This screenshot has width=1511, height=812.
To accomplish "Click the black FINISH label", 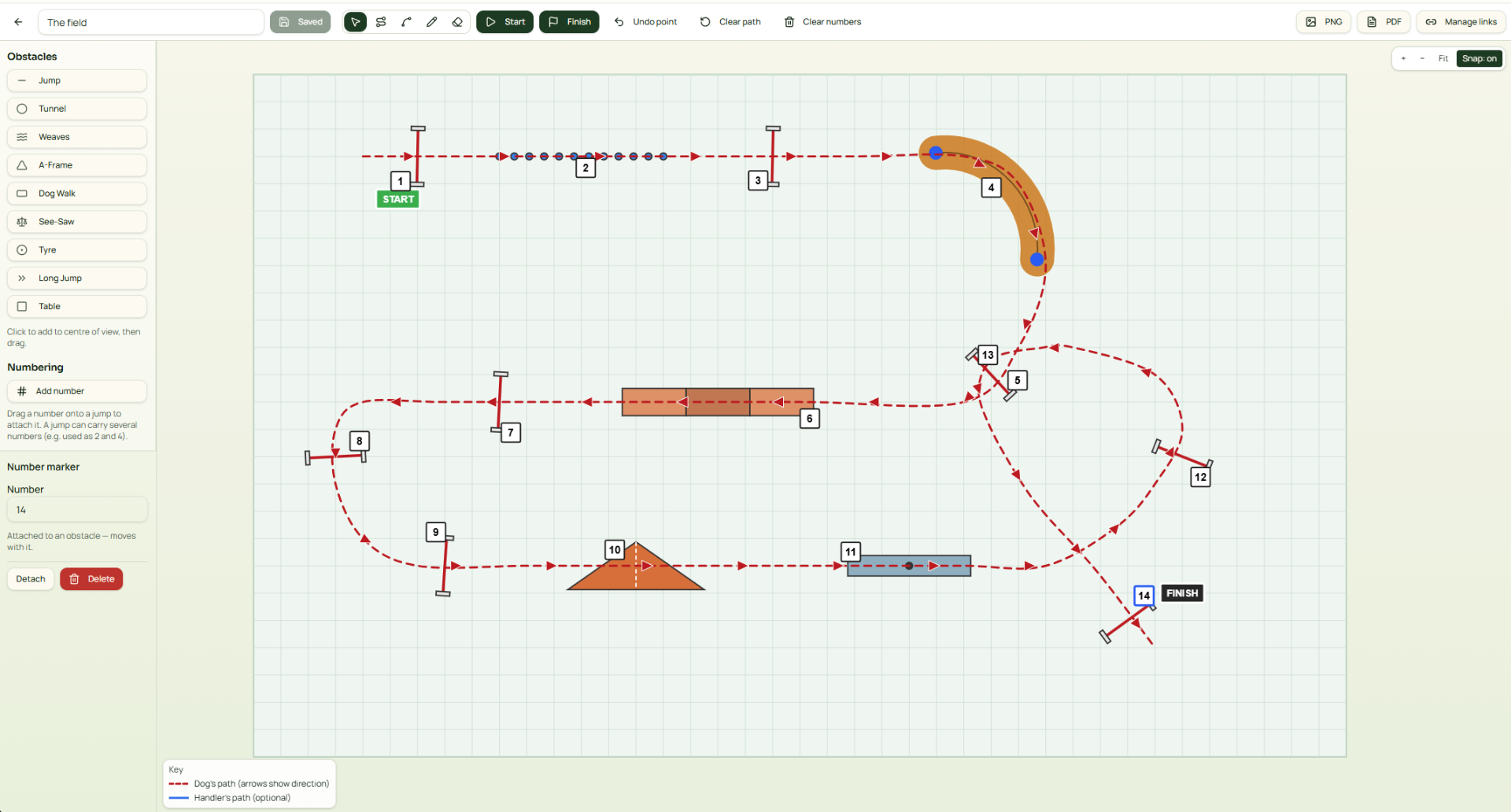I will tap(1182, 593).
